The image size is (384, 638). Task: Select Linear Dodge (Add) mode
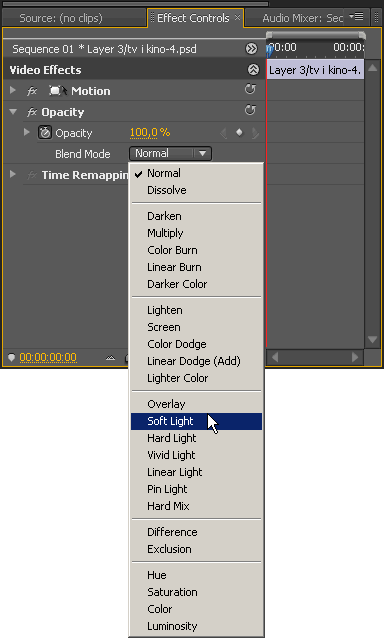(x=196, y=361)
